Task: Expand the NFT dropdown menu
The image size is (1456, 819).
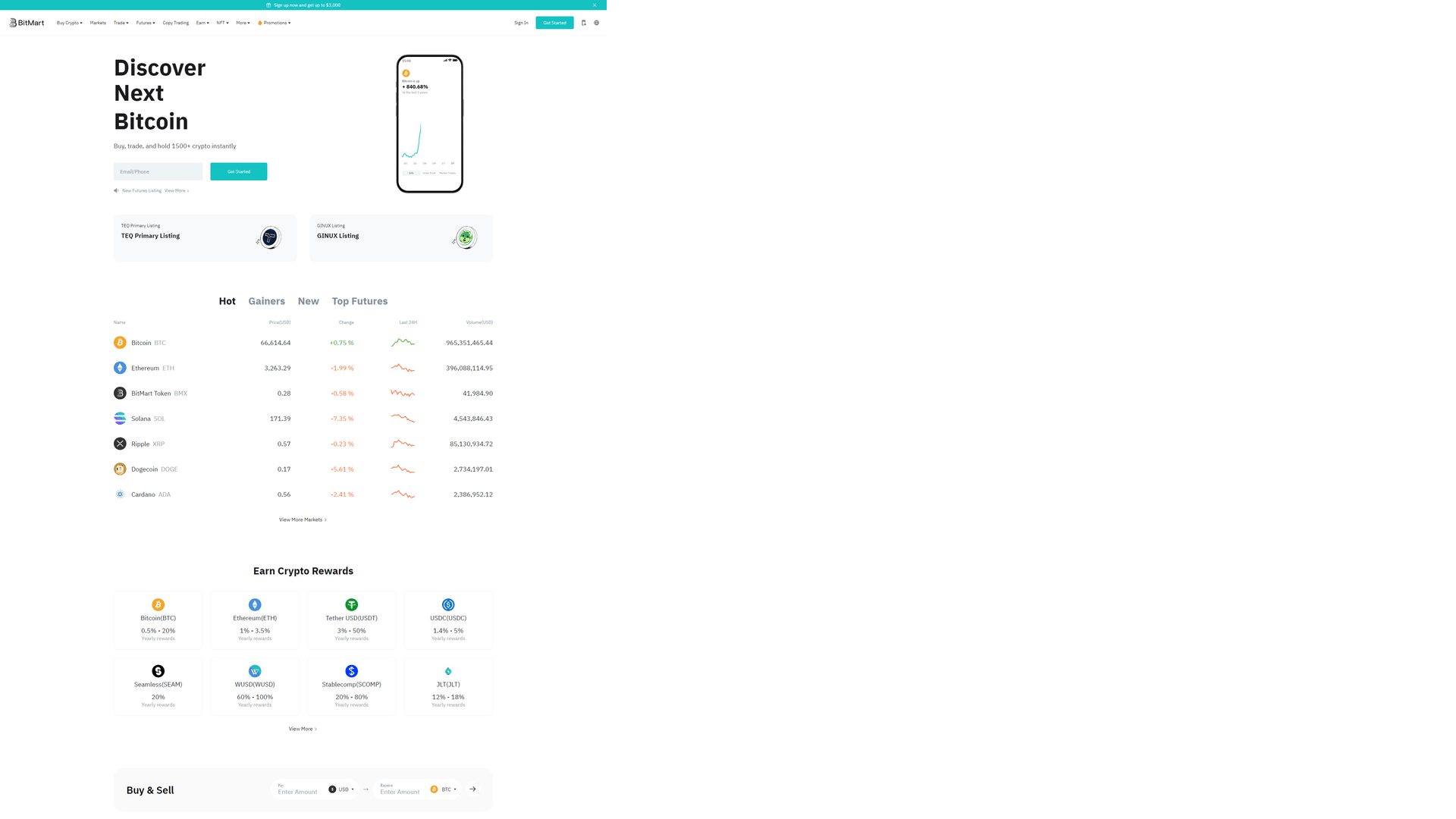Action: [223, 23]
